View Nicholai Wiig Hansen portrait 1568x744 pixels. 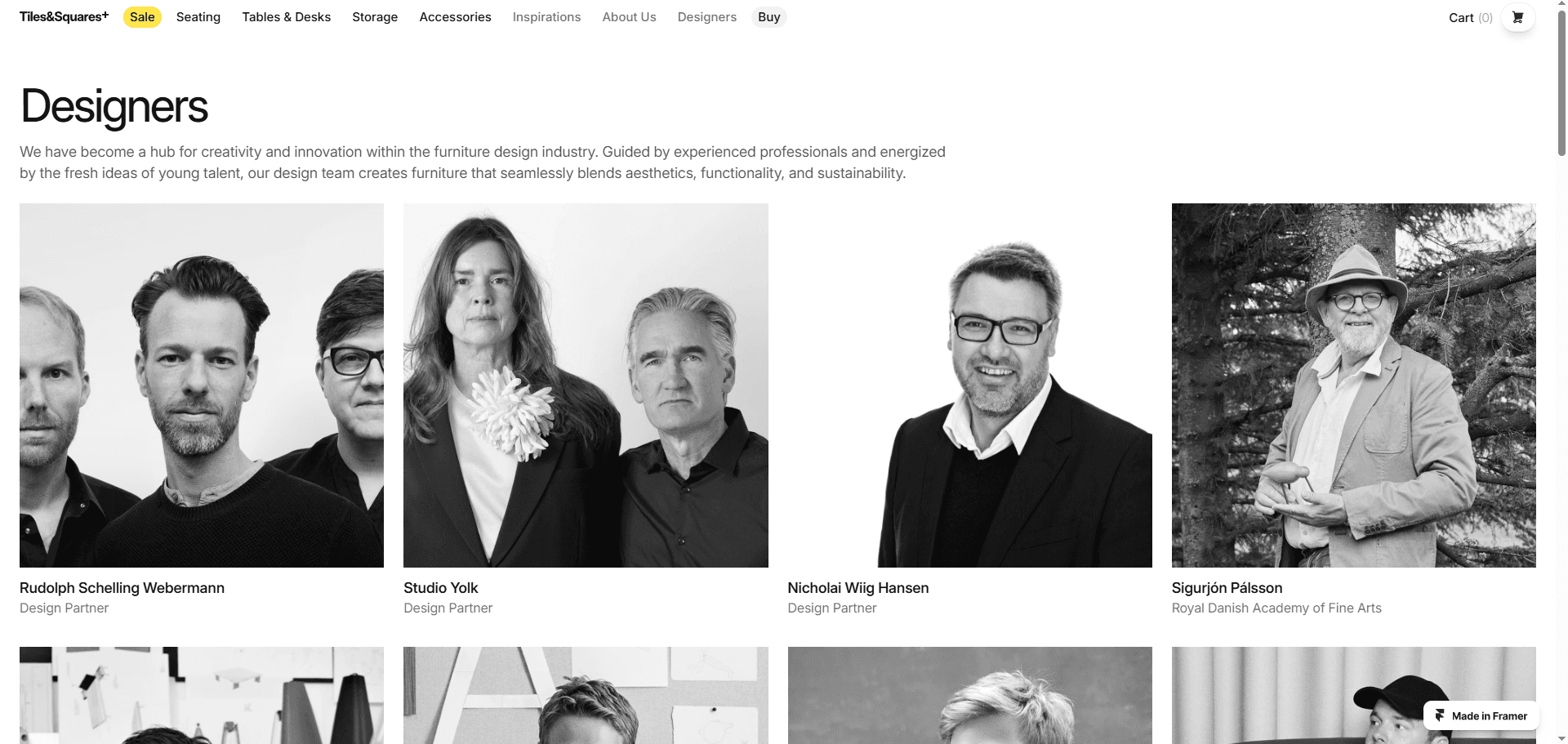point(969,385)
